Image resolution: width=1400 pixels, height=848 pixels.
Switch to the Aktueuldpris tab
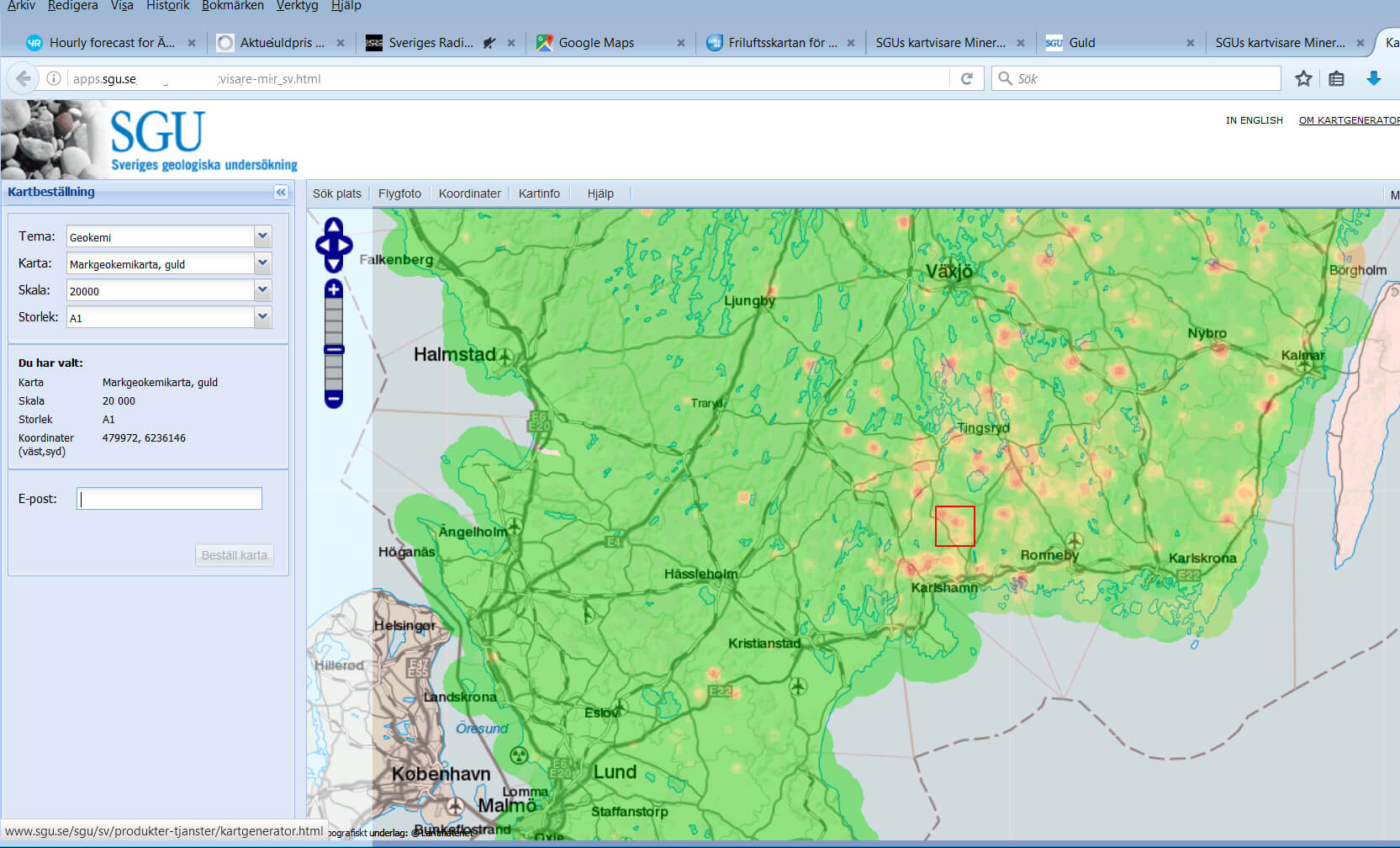(x=282, y=43)
